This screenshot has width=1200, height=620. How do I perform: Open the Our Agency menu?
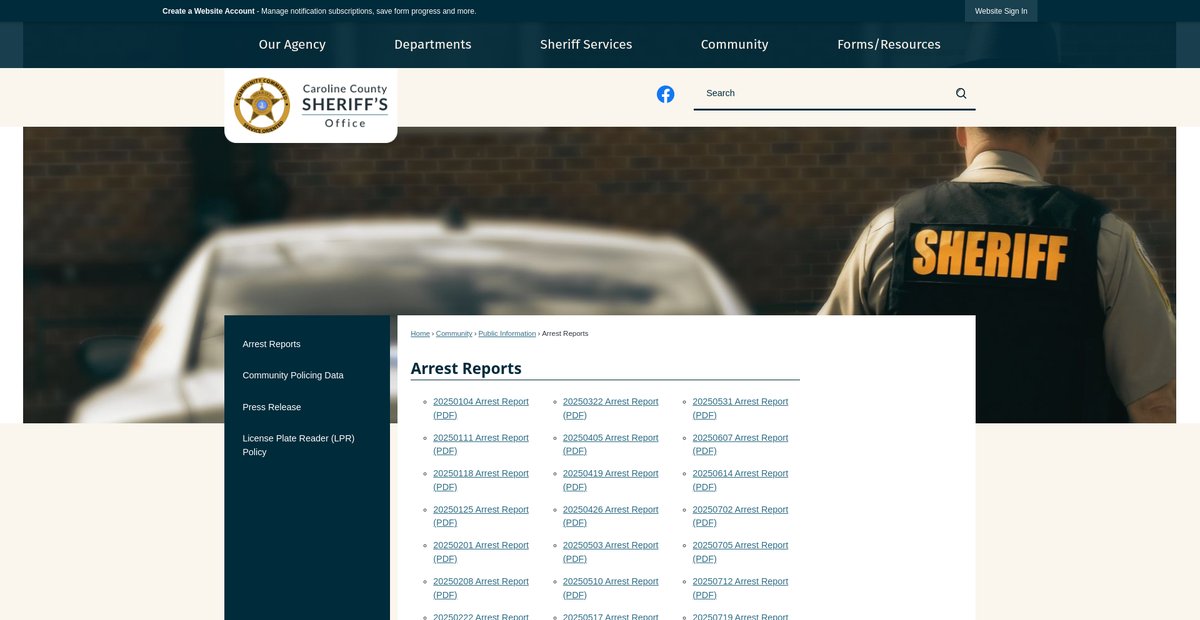click(x=292, y=44)
